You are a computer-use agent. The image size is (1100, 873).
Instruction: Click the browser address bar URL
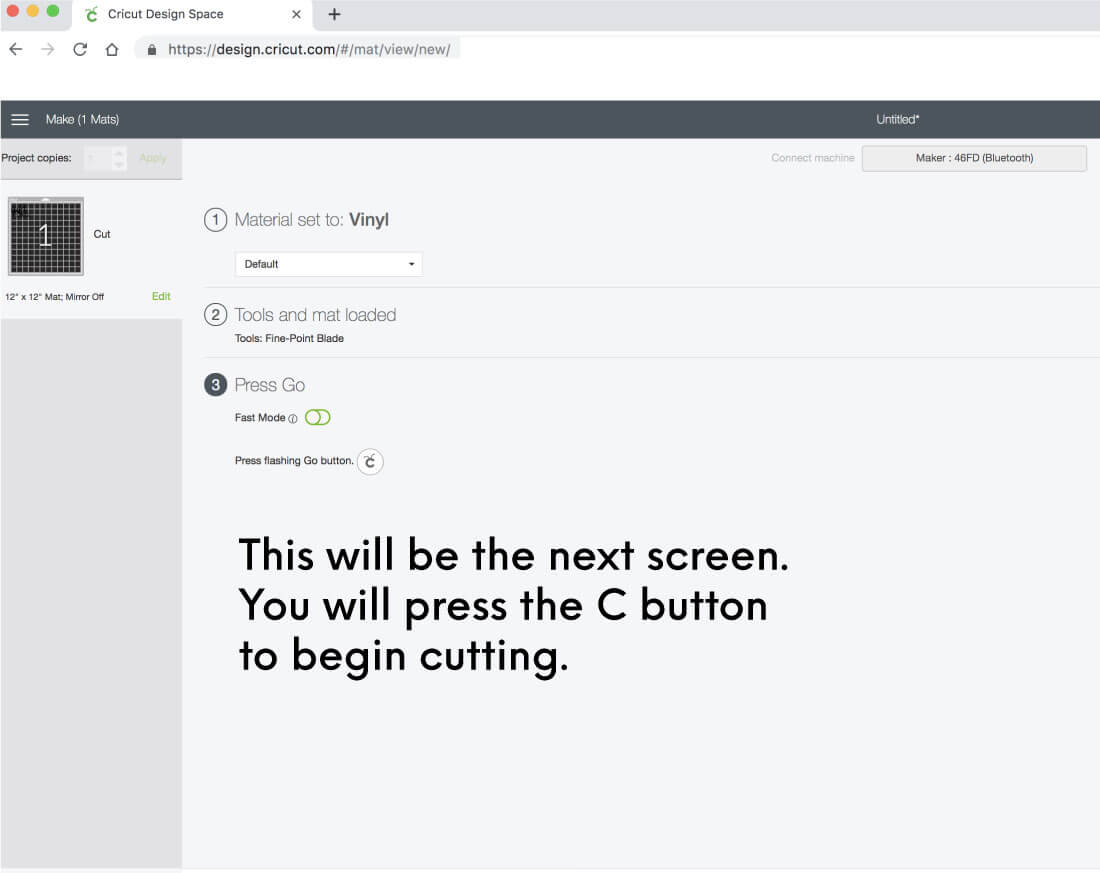point(309,49)
